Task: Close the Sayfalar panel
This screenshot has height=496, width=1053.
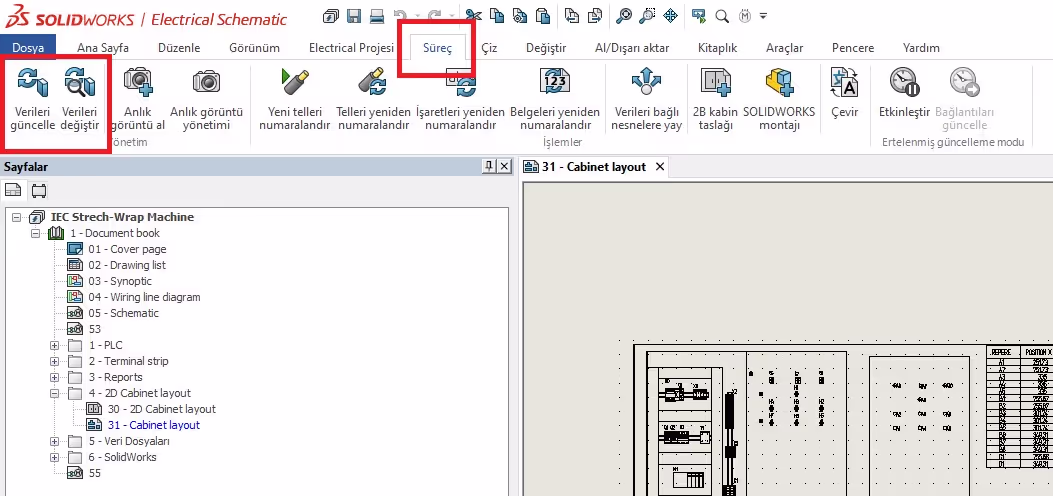Action: tap(504, 167)
